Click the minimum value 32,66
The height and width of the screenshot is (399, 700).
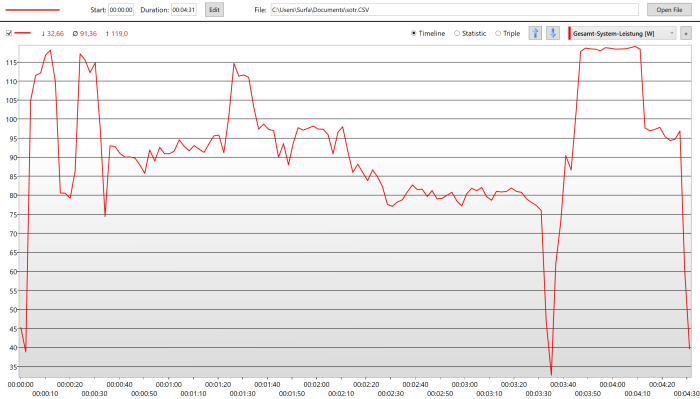click(x=55, y=33)
